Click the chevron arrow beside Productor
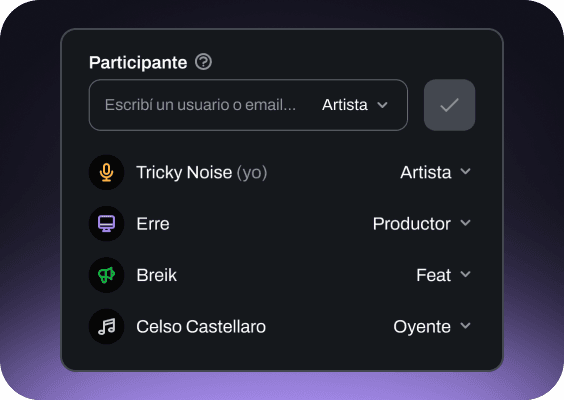Image resolution: width=564 pixels, height=400 pixels. click(x=465, y=223)
